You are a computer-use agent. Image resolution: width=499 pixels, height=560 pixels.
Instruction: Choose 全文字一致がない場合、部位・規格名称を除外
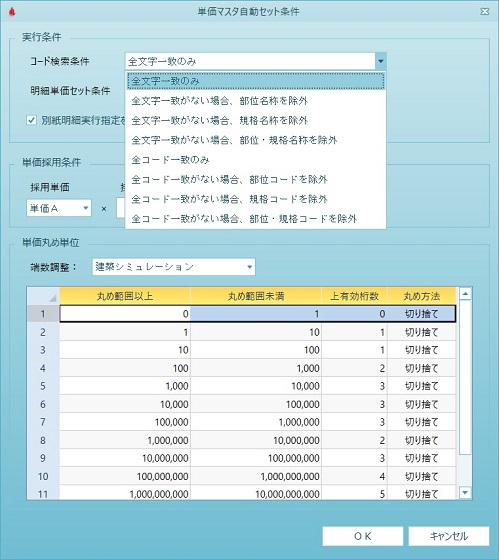pos(256,140)
